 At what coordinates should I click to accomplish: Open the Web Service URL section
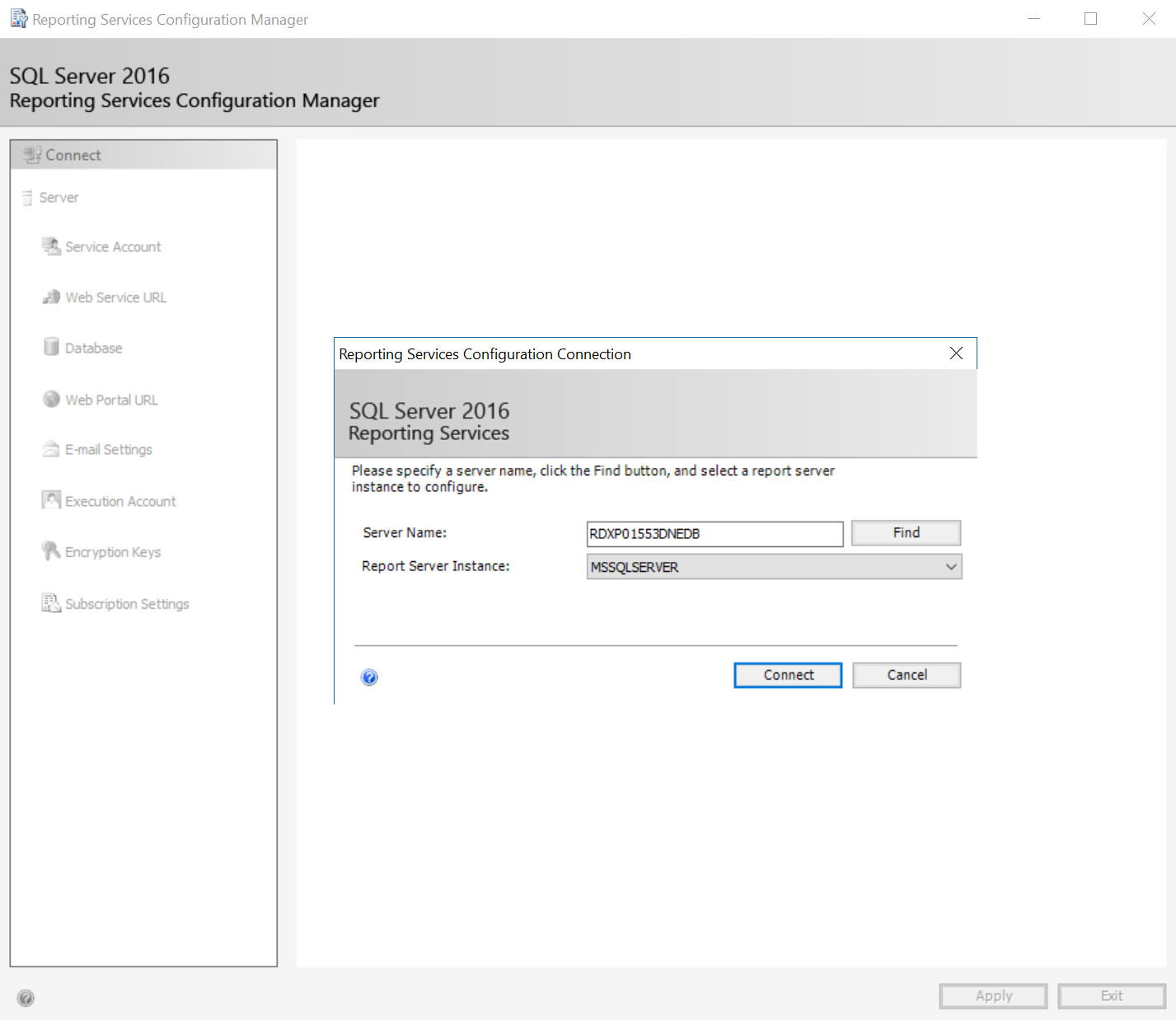click(115, 297)
